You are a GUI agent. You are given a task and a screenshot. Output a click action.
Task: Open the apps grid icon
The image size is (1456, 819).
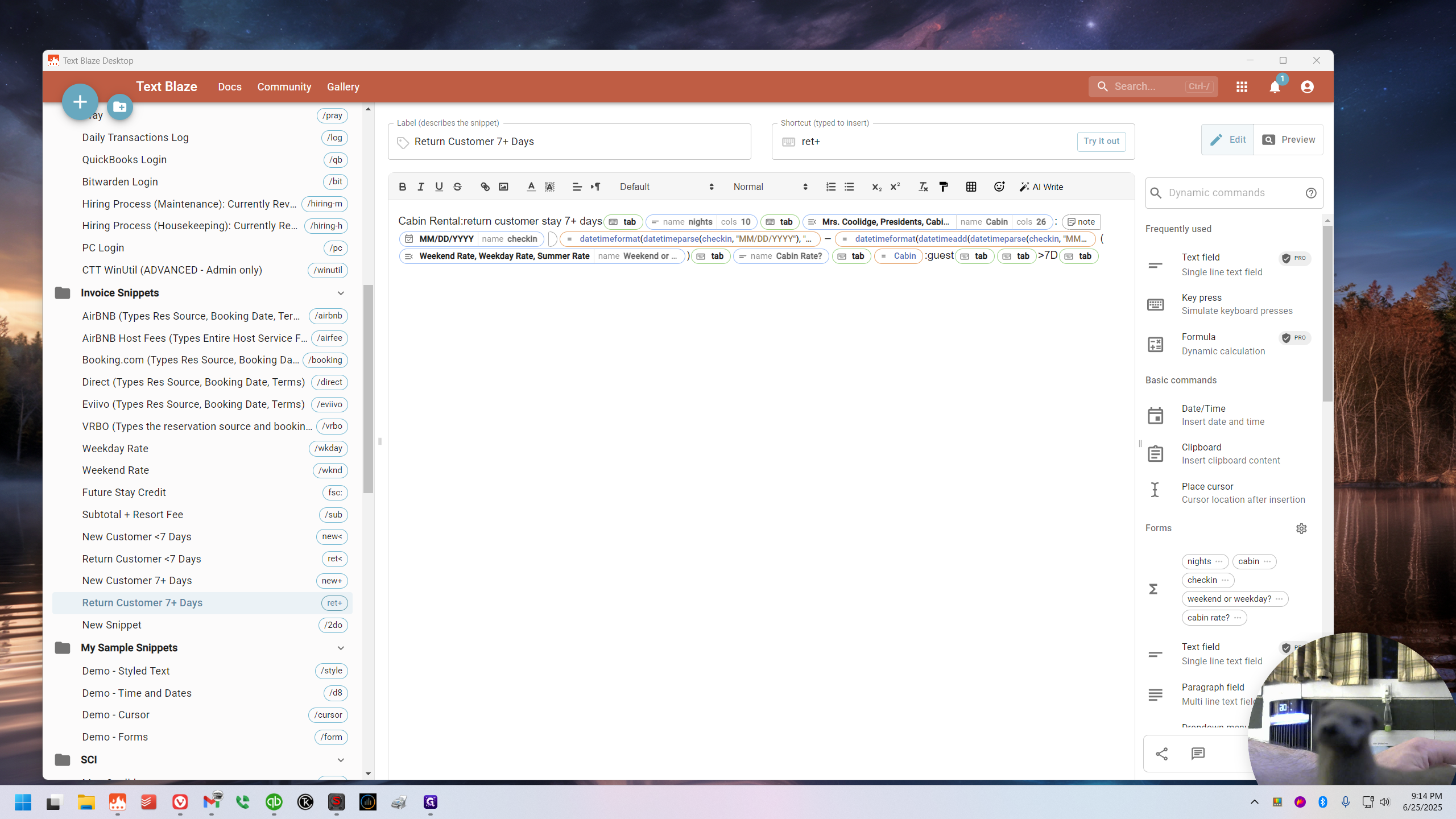point(1242,86)
